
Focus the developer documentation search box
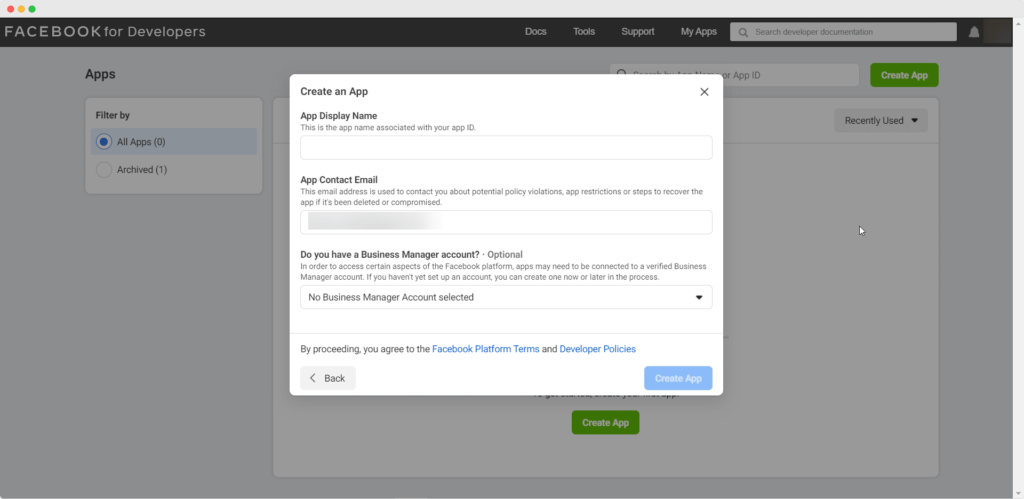click(843, 32)
